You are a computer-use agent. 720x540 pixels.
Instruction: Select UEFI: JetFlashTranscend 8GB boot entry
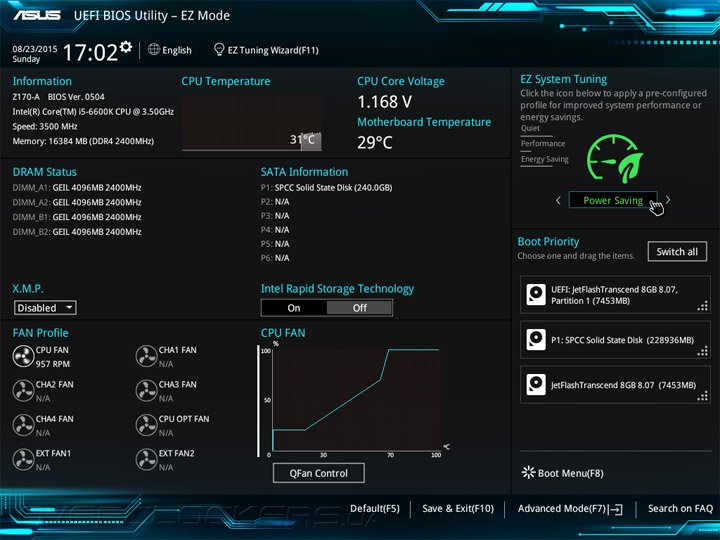tap(615, 295)
